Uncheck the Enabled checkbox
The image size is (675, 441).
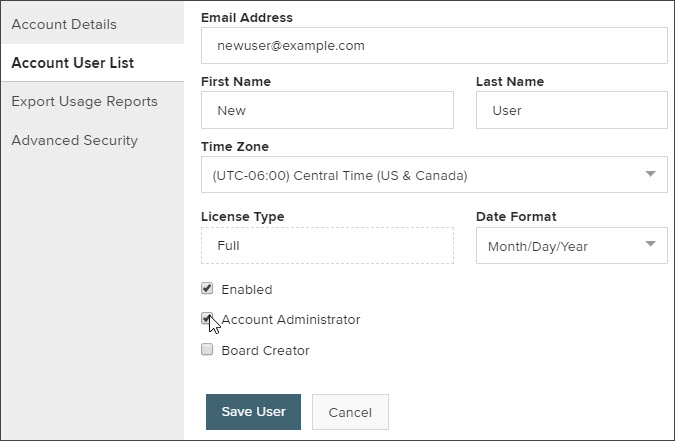click(207, 289)
